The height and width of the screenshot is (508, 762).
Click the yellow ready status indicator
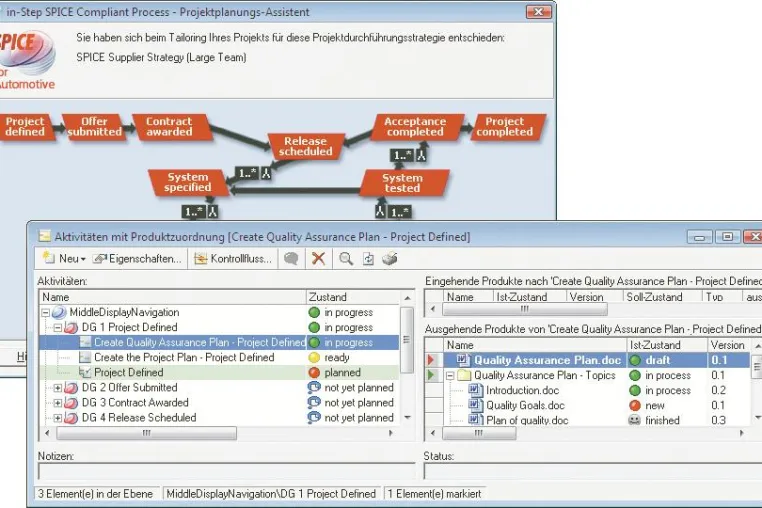(314, 357)
